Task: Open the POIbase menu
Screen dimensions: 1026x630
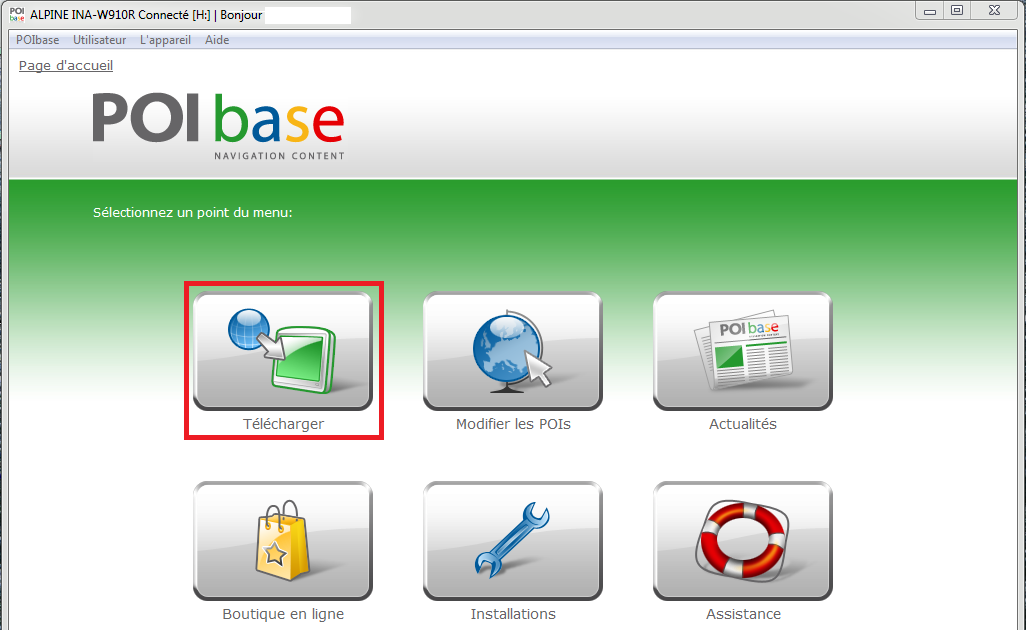Action: click(x=38, y=40)
